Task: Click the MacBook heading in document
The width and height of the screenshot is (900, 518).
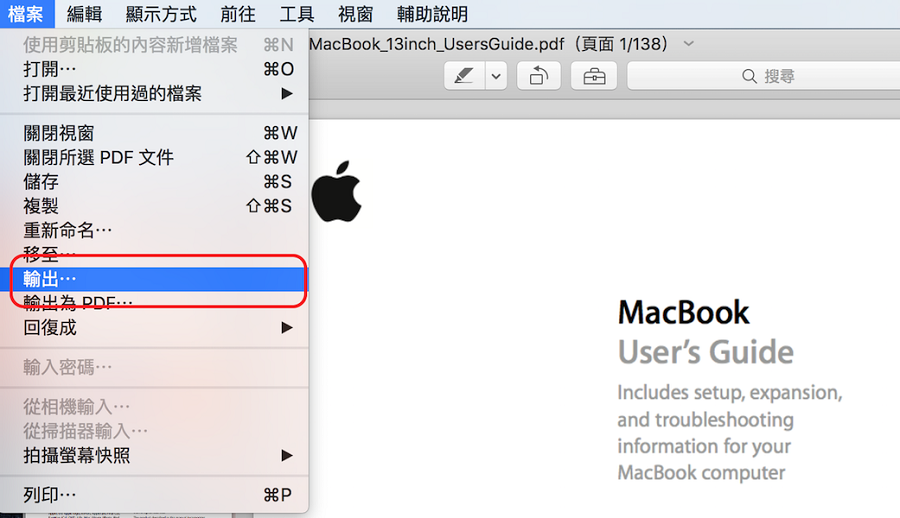Action: click(683, 313)
